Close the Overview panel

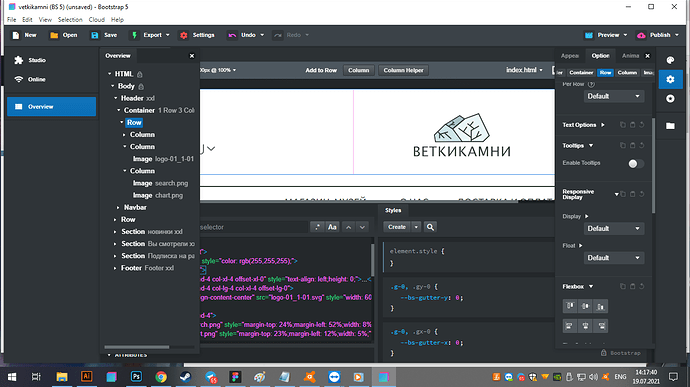[191, 56]
